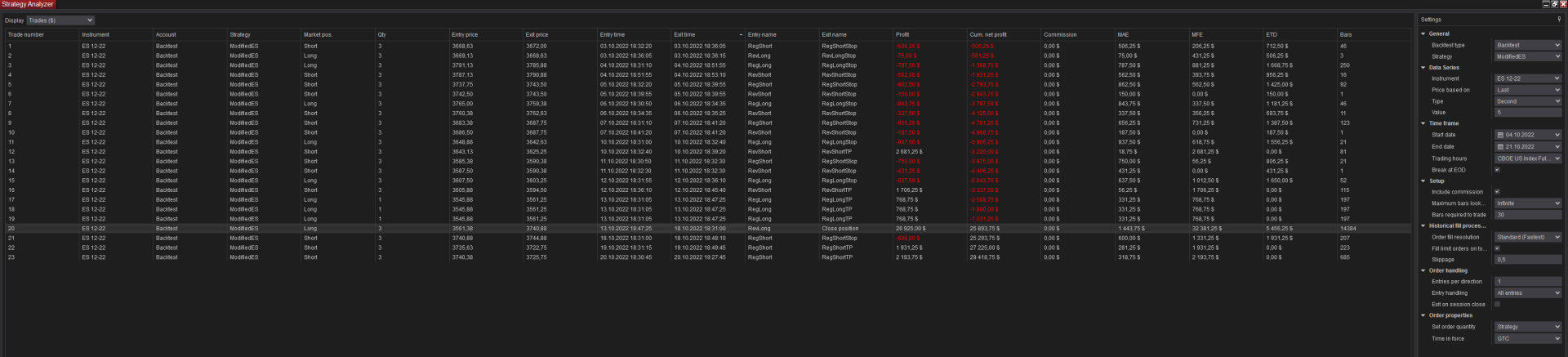Select trade number 1 row
Screen dimensions: 1568x357
[709, 47]
